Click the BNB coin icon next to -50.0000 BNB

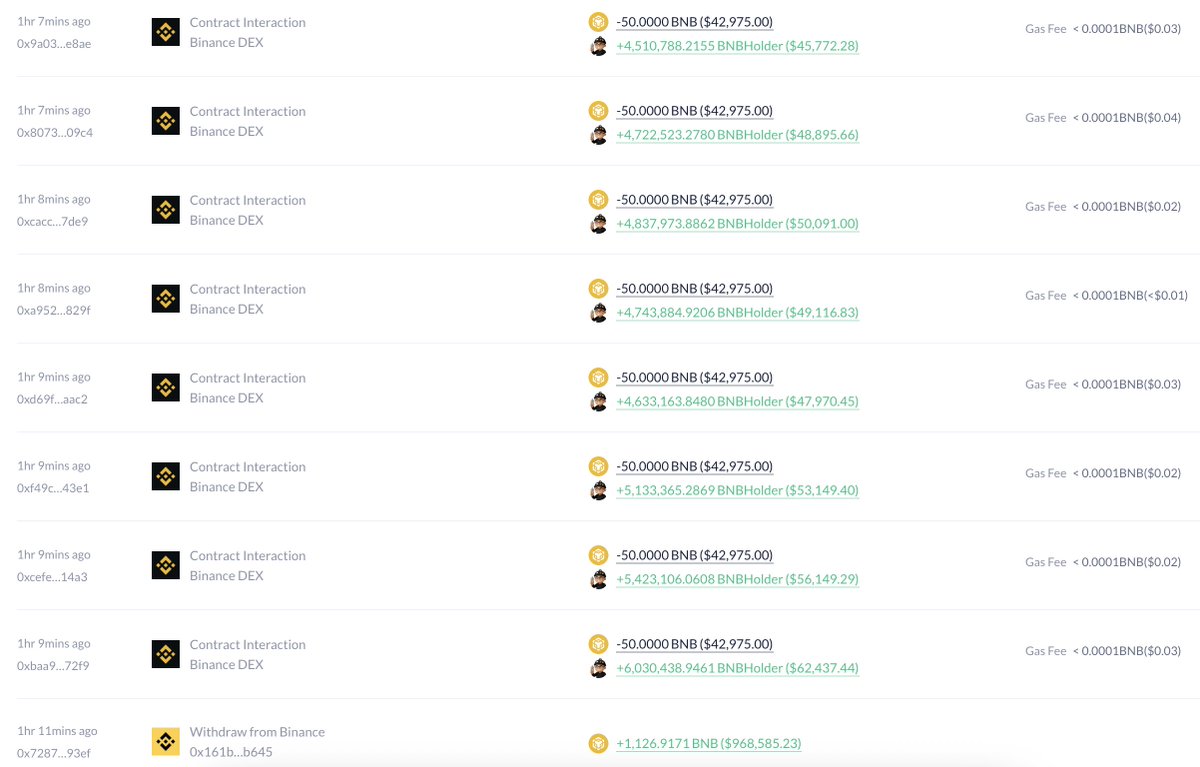(x=598, y=21)
